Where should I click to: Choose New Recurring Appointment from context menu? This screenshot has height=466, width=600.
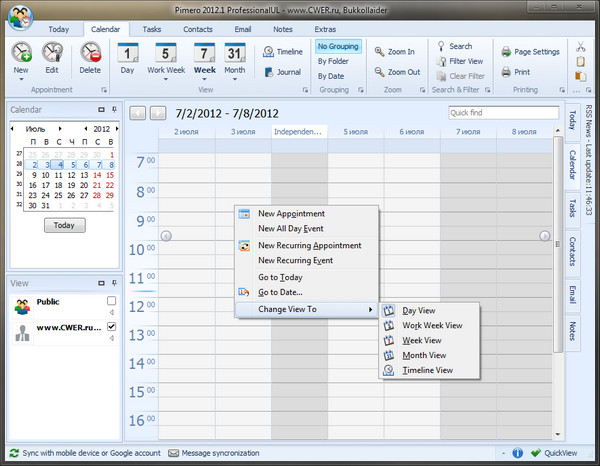click(309, 245)
